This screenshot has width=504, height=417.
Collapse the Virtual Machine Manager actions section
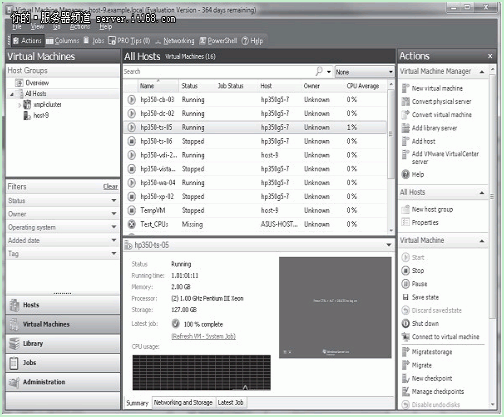(x=482, y=72)
